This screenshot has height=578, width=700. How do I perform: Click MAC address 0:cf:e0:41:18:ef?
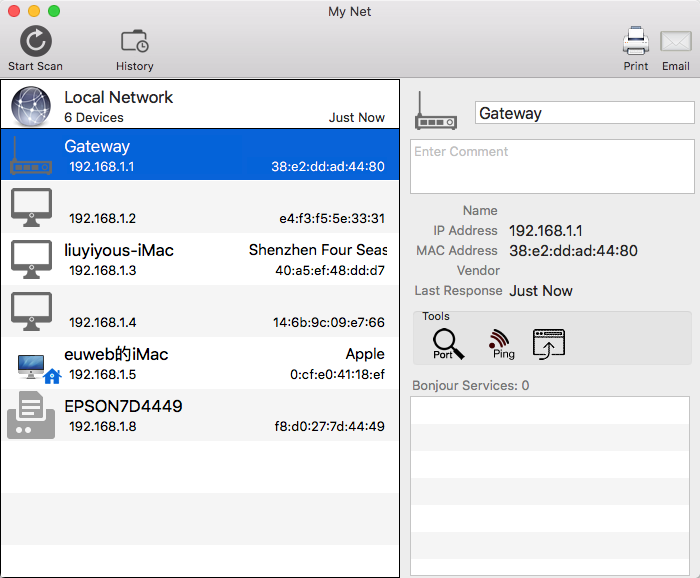(x=337, y=374)
